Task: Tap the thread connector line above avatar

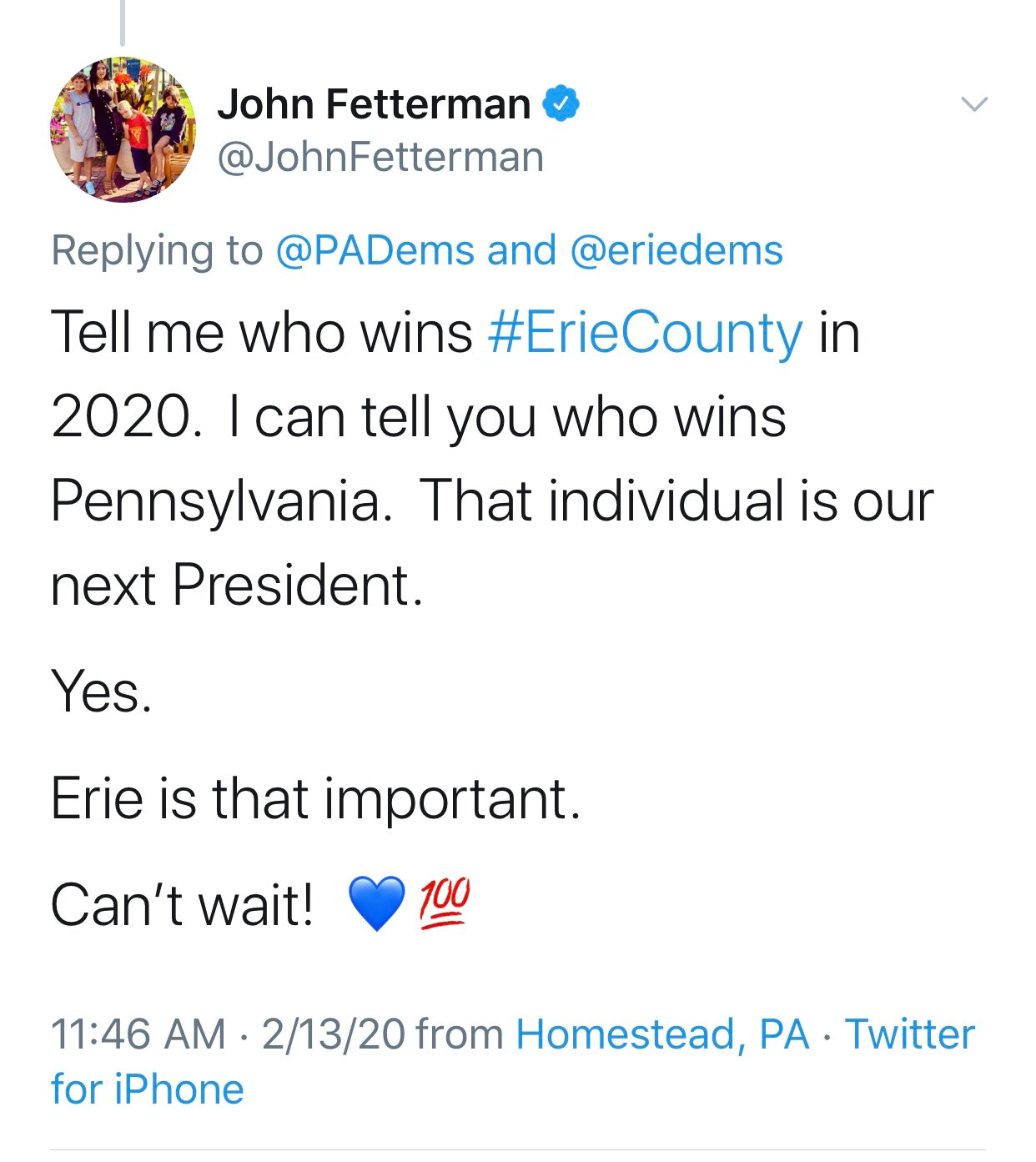Action: pos(123,23)
